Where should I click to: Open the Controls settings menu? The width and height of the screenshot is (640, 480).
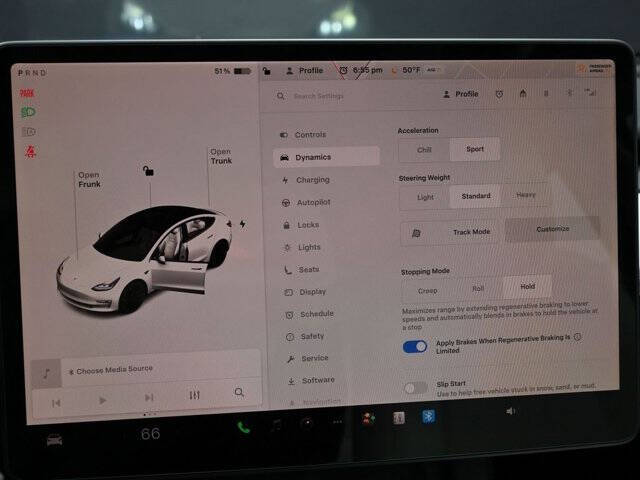[x=303, y=135]
